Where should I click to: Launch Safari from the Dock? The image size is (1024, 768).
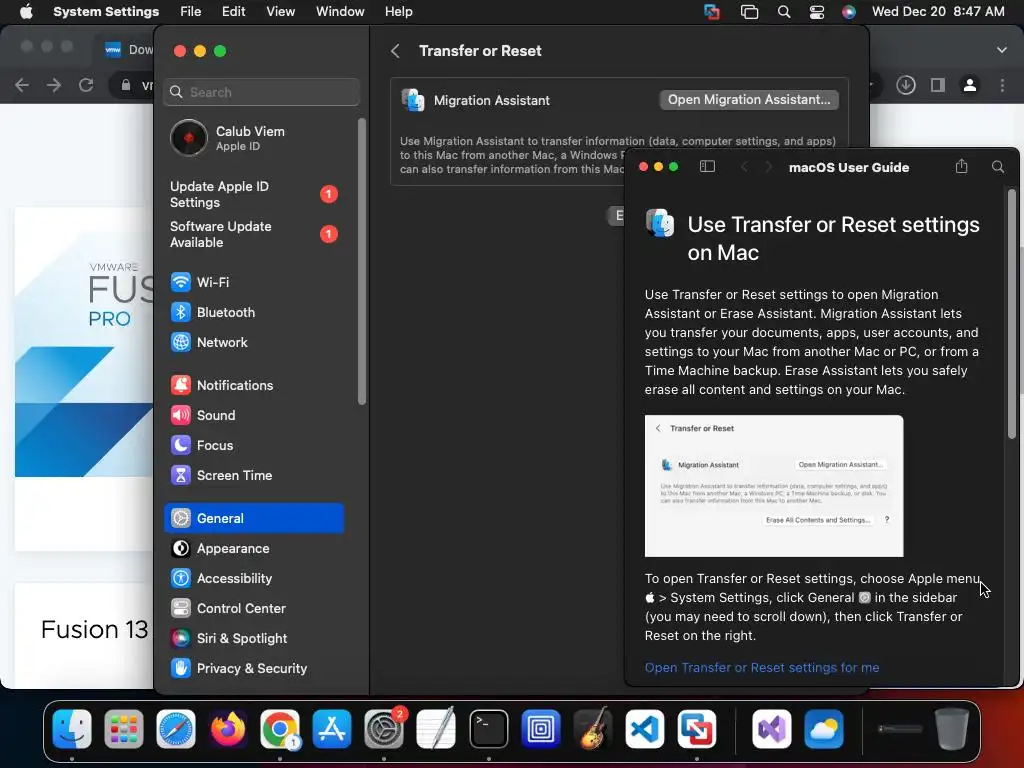[176, 729]
